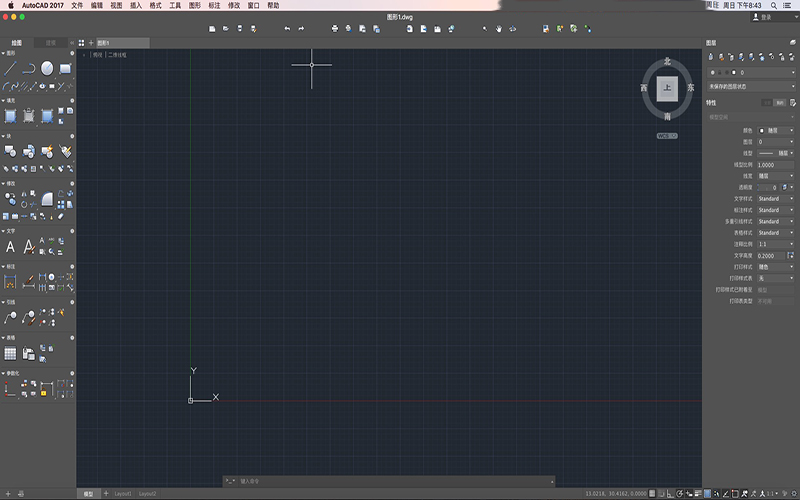Open the 视图 menu

pyautogui.click(x=116, y=5)
